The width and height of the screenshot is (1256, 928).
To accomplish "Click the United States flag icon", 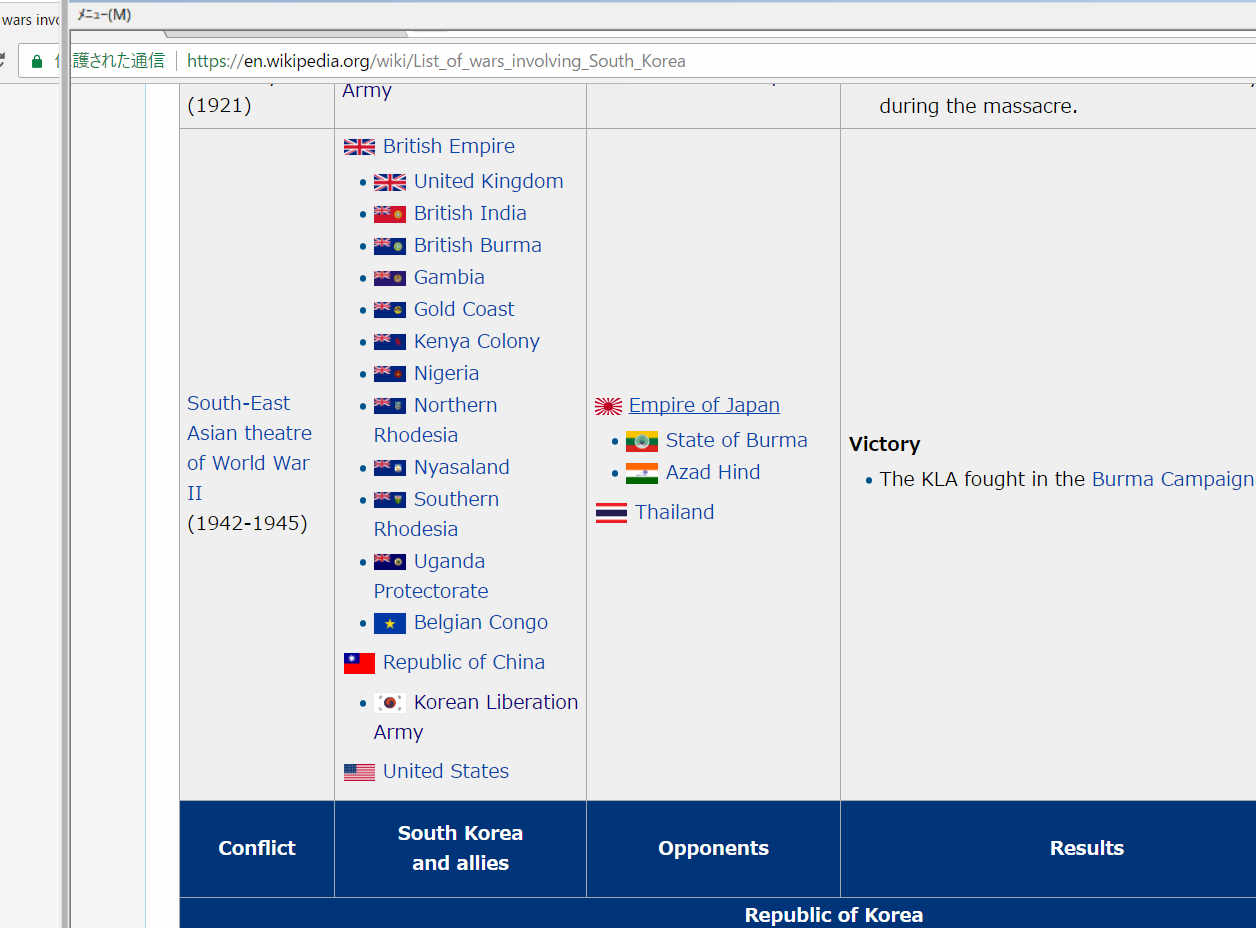I will tap(359, 772).
